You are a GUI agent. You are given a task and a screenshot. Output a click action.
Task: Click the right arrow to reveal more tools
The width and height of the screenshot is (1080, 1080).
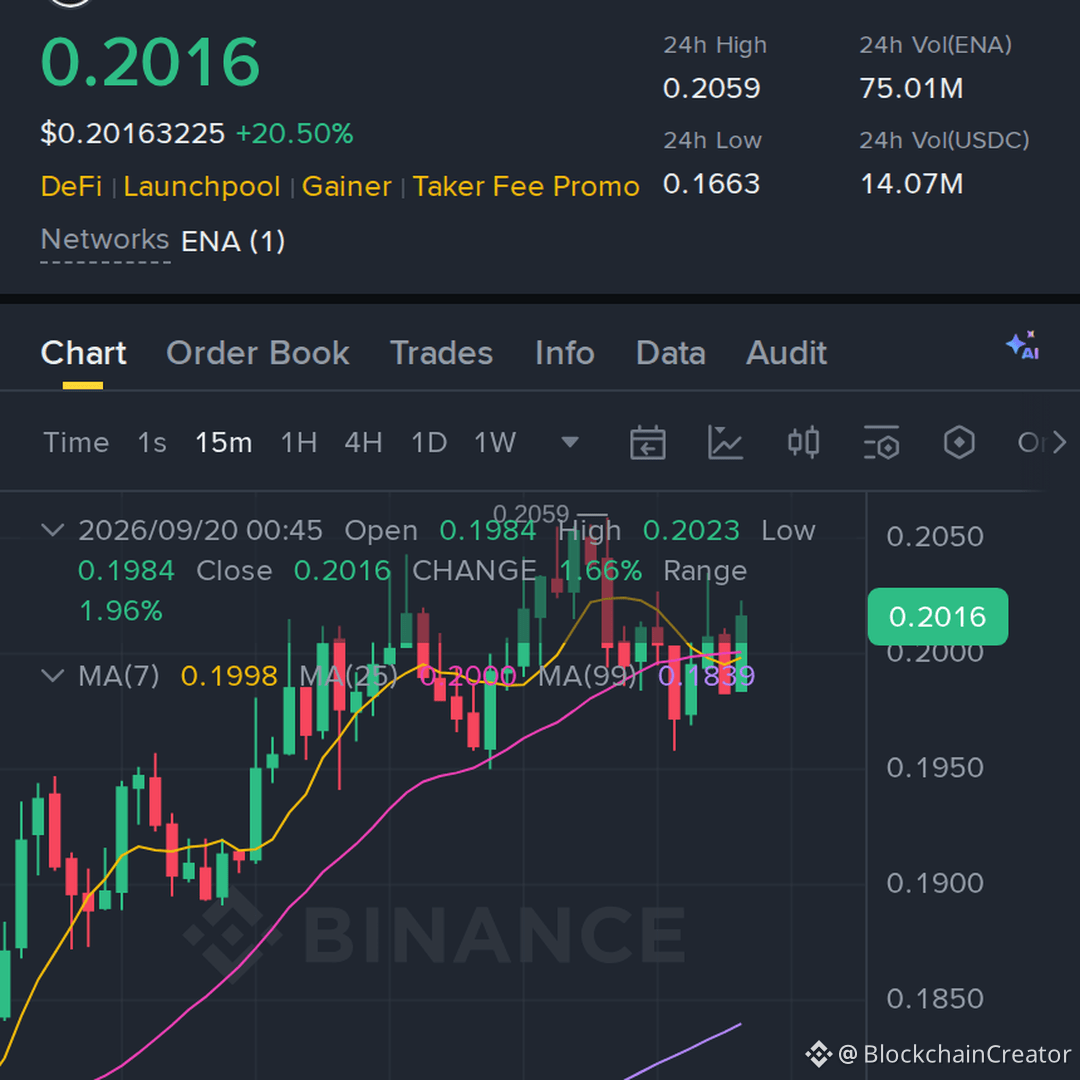pos(1059,442)
